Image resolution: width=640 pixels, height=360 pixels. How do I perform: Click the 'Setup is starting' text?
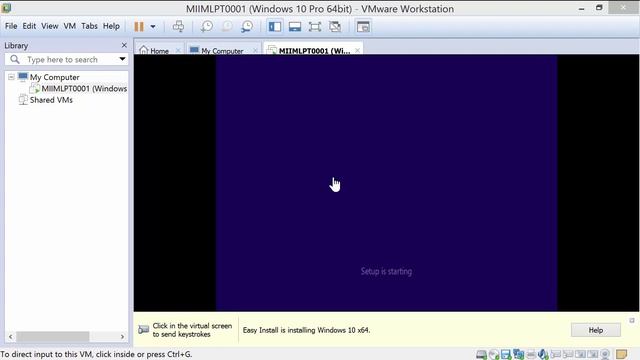(386, 271)
